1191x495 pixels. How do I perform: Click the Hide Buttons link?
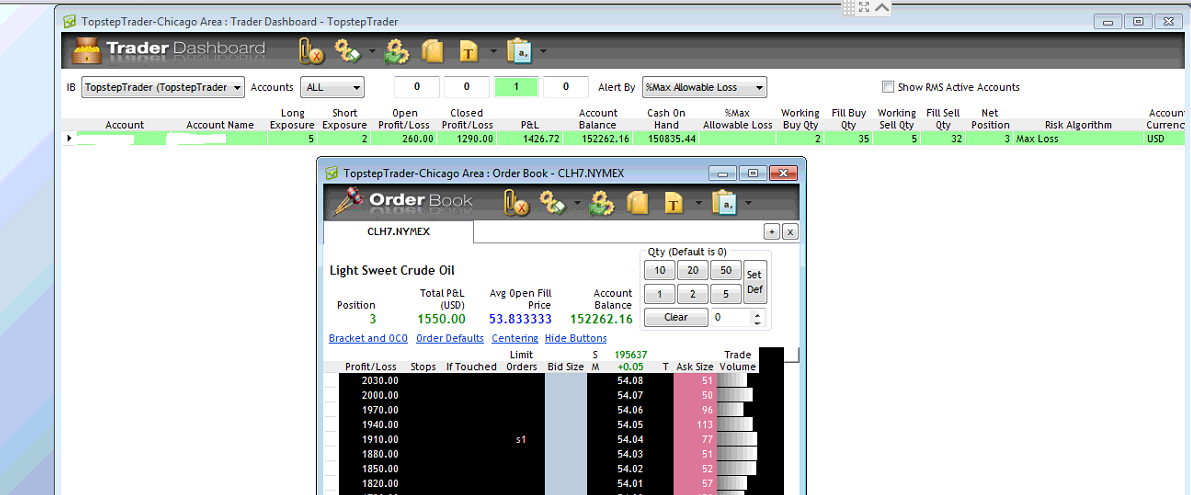[x=576, y=339]
